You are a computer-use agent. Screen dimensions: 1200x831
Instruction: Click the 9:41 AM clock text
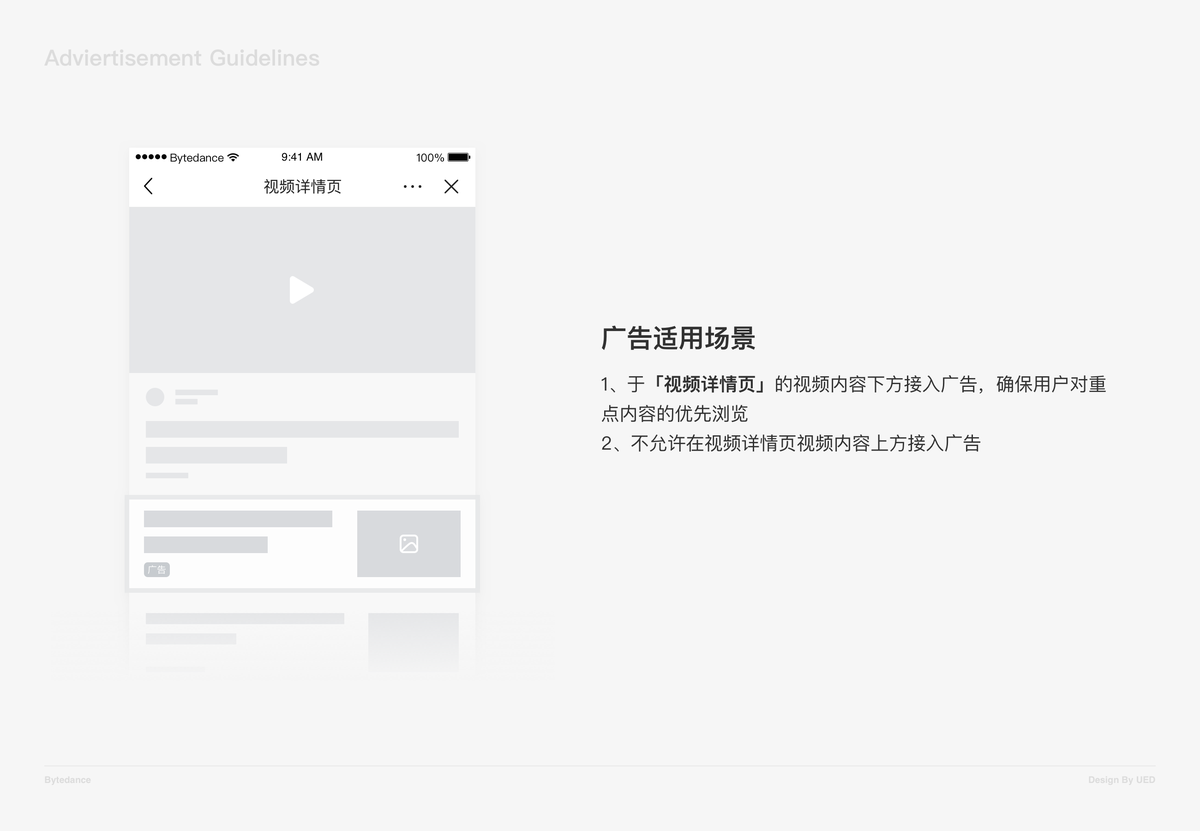click(x=303, y=157)
